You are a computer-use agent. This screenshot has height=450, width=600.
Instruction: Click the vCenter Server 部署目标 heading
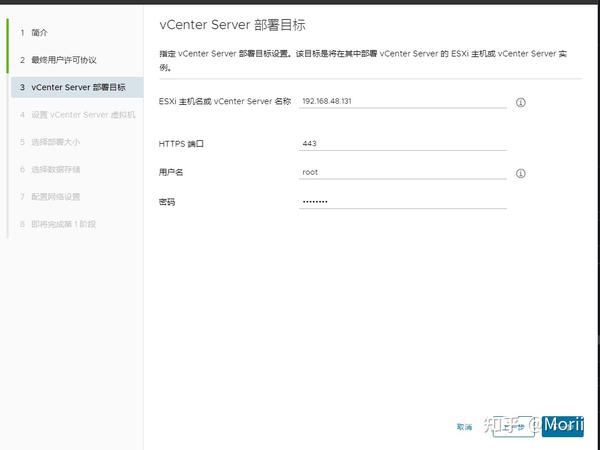coord(232,25)
